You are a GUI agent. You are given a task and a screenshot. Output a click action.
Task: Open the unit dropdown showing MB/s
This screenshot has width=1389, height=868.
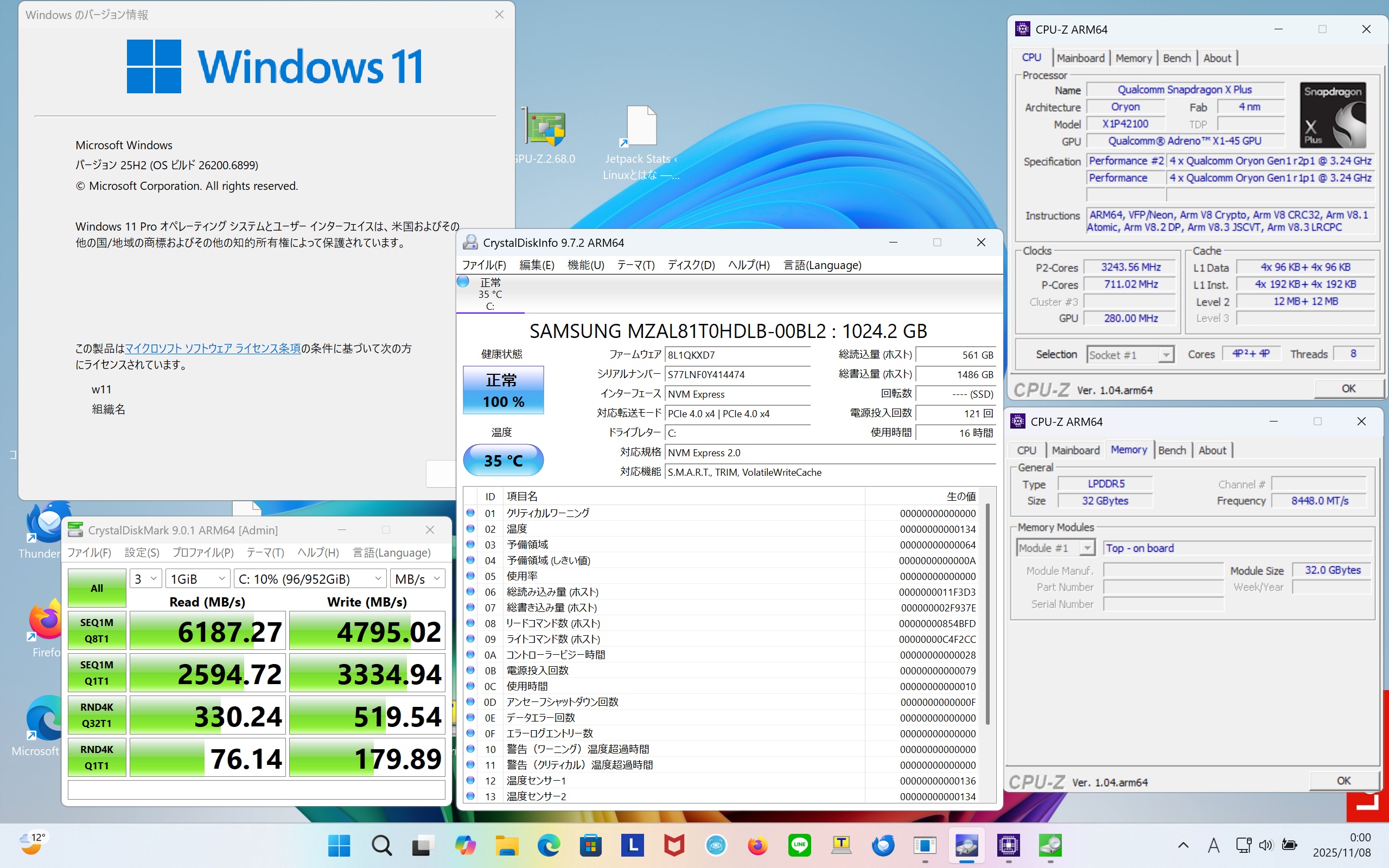click(x=417, y=579)
